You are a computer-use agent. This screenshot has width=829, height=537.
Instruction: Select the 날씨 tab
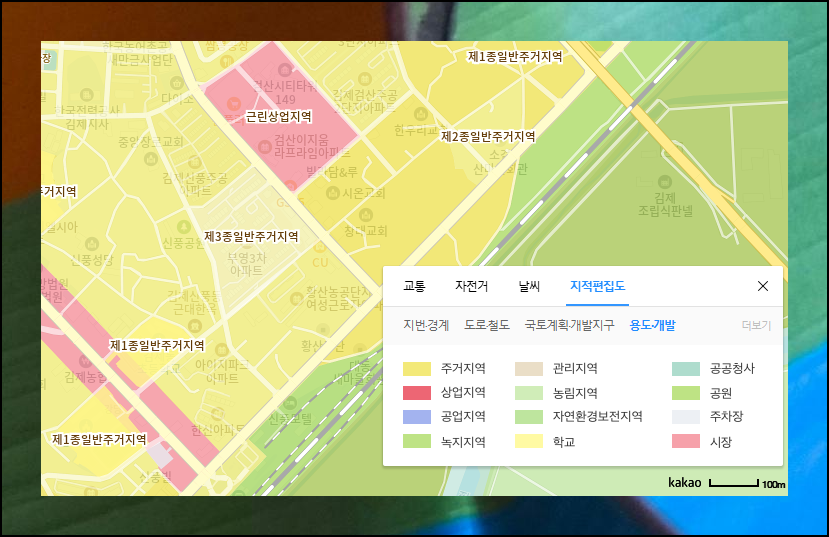[x=529, y=286]
